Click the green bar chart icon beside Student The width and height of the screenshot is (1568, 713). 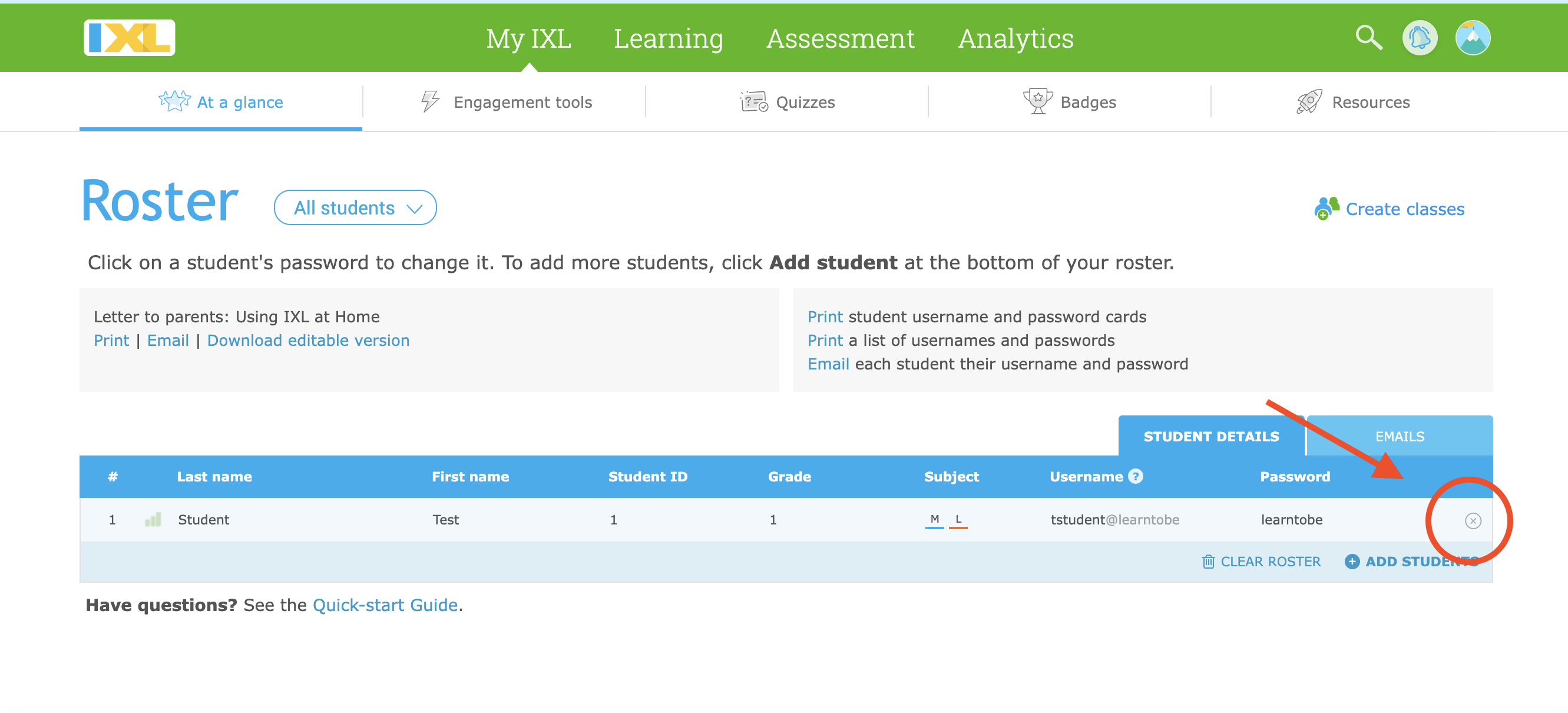tap(153, 519)
